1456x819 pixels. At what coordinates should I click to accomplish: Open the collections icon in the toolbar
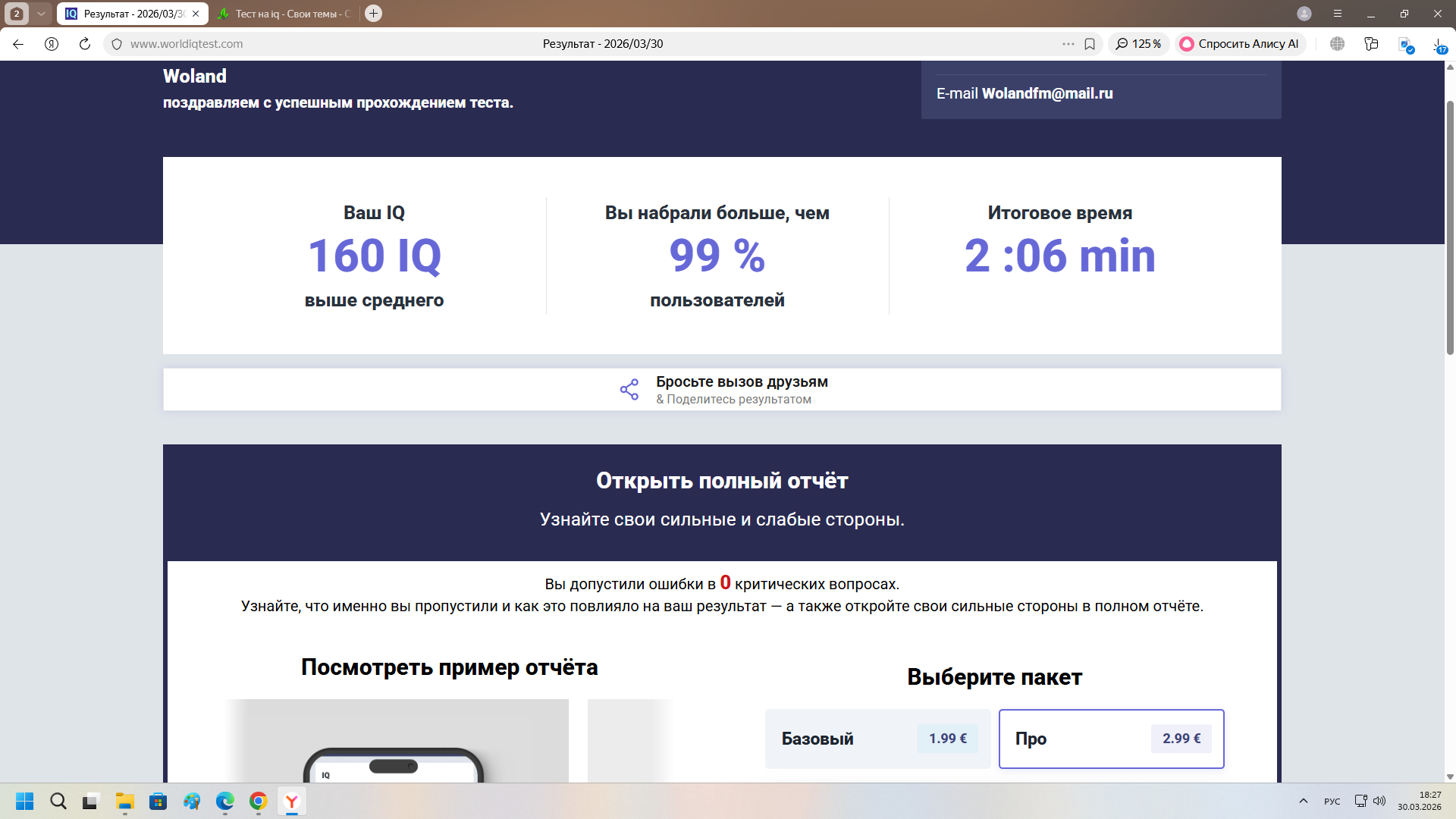pos(1372,43)
